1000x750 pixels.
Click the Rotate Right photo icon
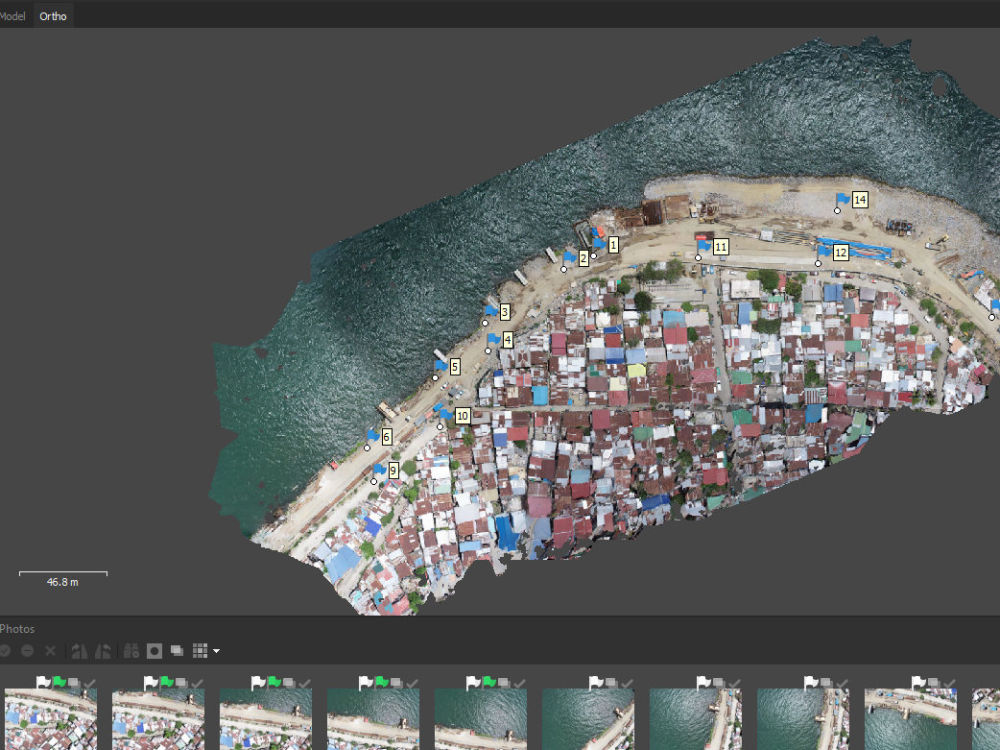click(103, 651)
